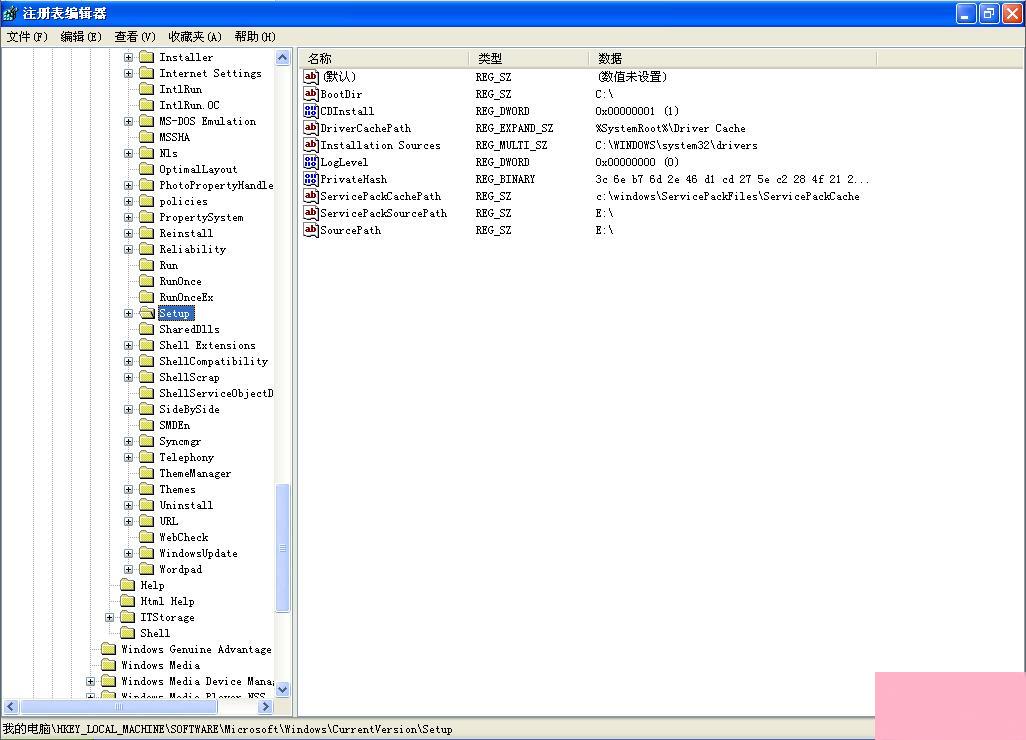Click the Internet Settings folder icon
The height and width of the screenshot is (740, 1026).
click(x=147, y=73)
